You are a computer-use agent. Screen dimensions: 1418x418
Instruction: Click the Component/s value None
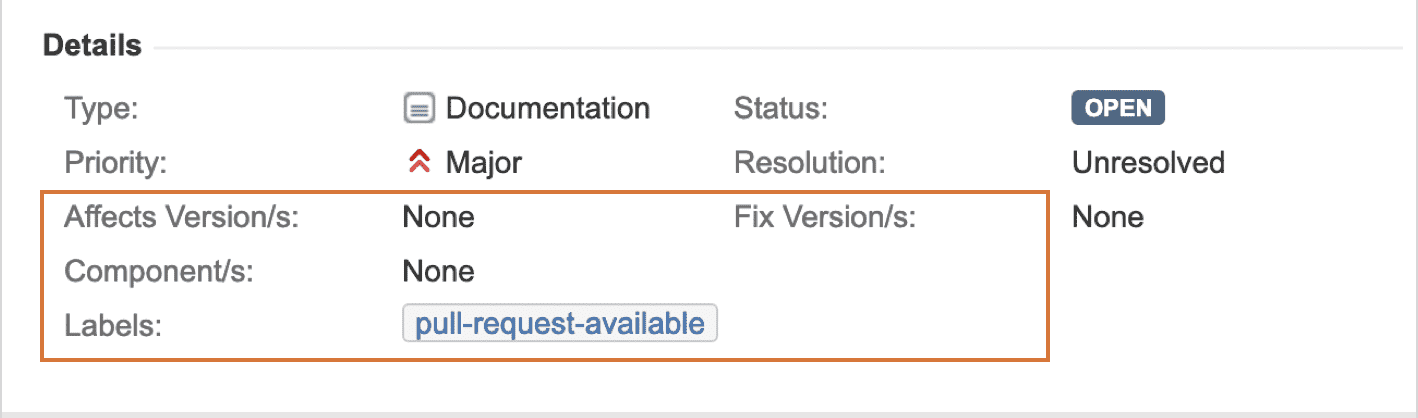438,271
